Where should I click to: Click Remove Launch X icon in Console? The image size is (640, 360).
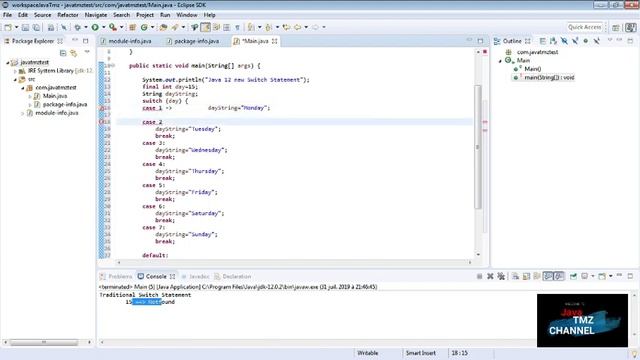point(490,276)
